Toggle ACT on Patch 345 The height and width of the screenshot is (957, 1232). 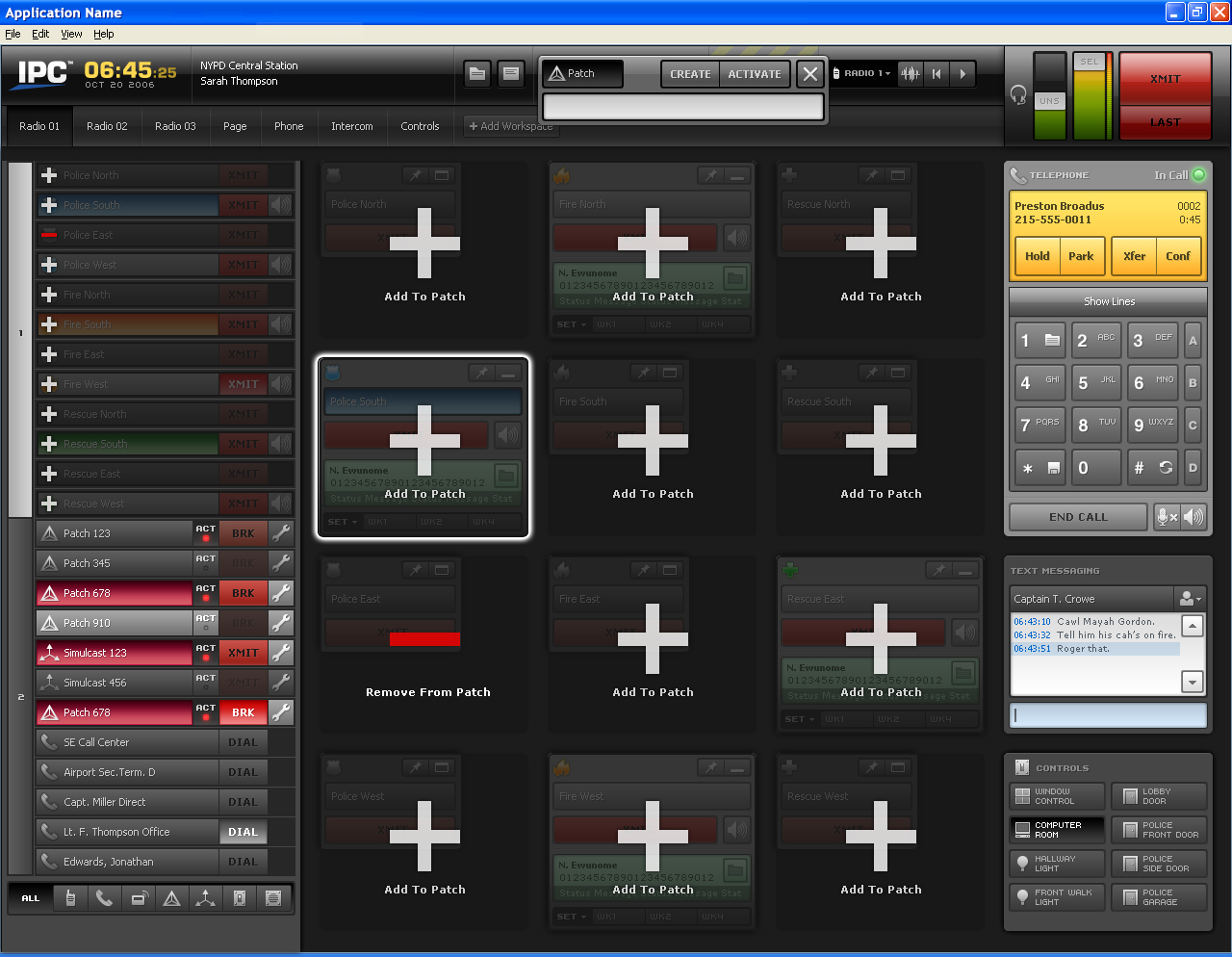pyautogui.click(x=205, y=563)
